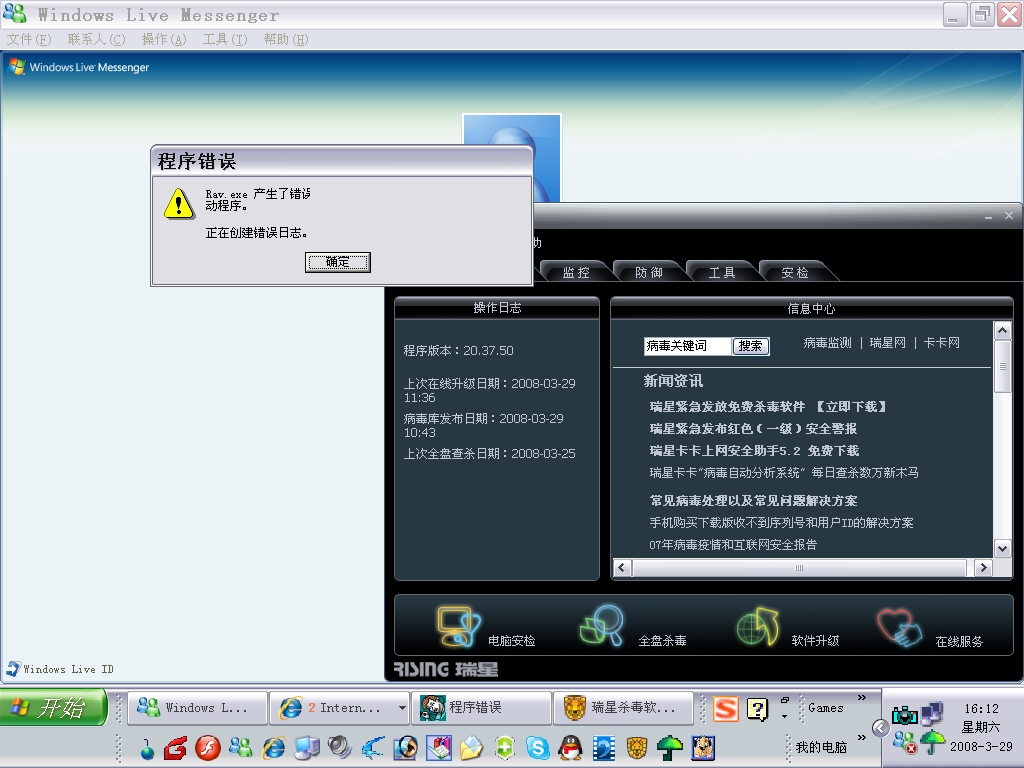Click the Rising lion quick-launch icon

(637, 748)
